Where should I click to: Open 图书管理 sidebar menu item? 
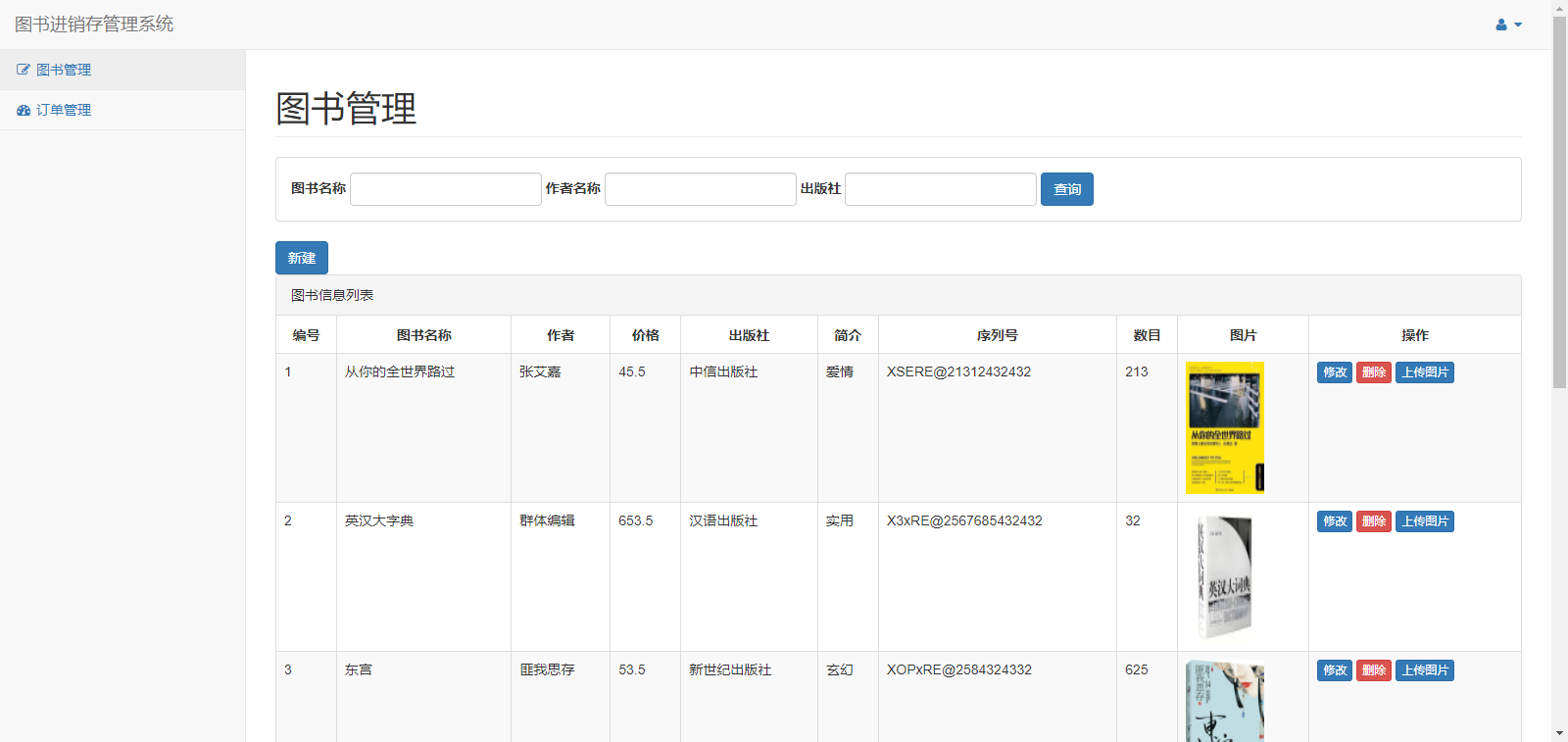[x=122, y=70]
